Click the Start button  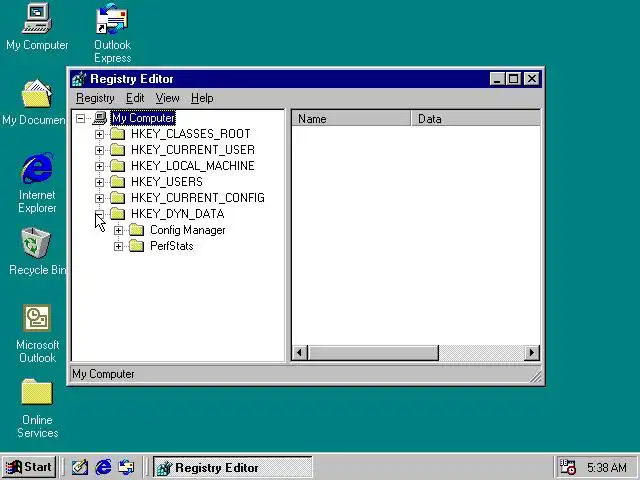[x=29, y=467]
